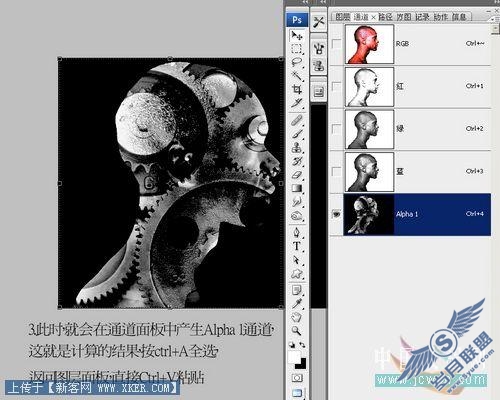Image resolution: width=500 pixels, height=400 pixels.
Task: Select the Notes tool
Action: coord(296,290)
